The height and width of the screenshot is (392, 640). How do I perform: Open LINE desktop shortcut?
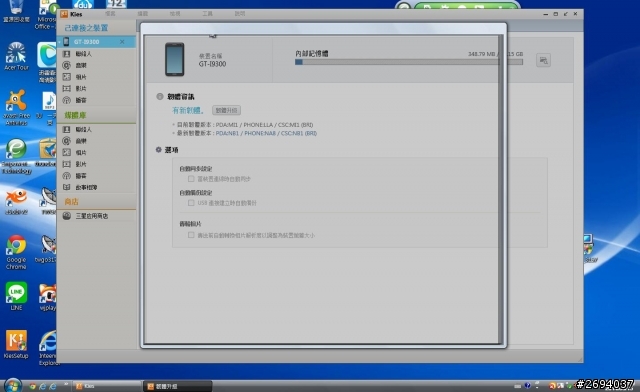(16, 296)
